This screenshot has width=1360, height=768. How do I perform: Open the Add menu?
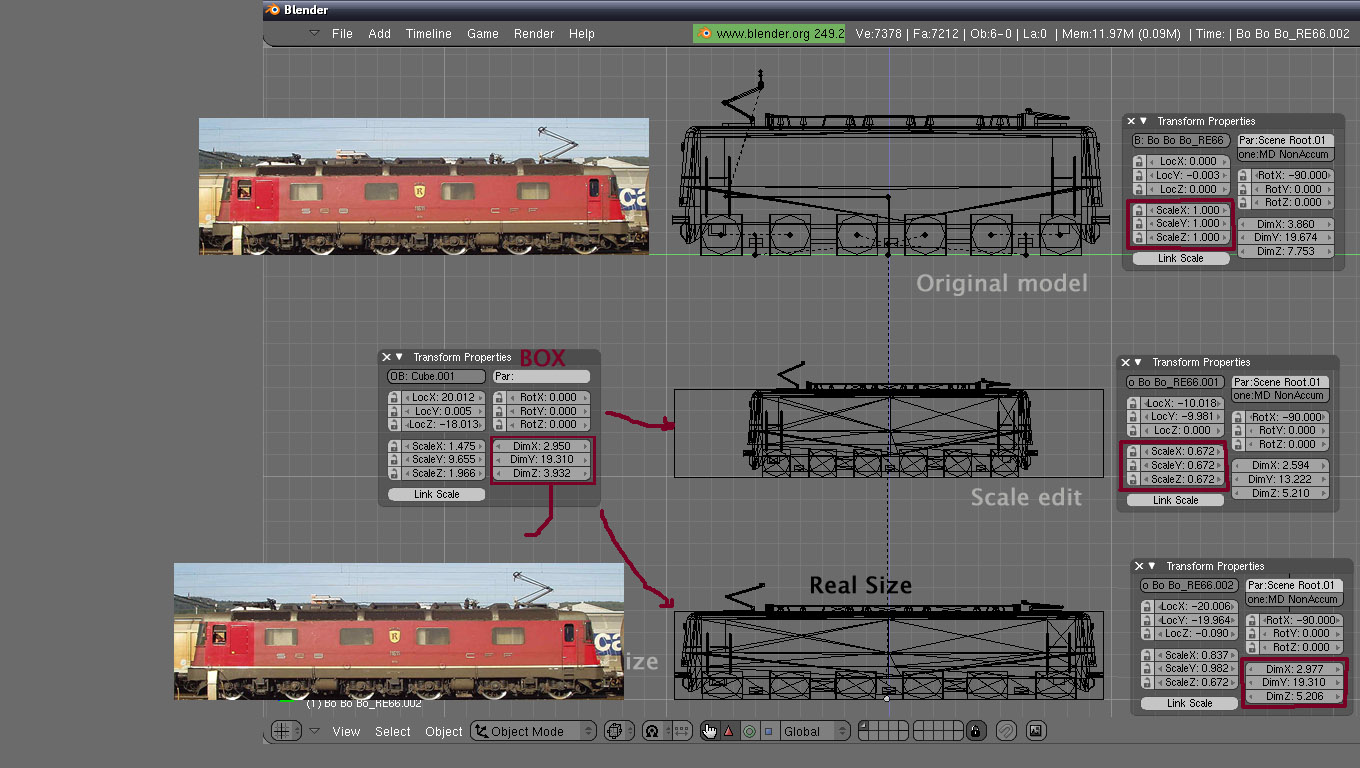[x=379, y=33]
